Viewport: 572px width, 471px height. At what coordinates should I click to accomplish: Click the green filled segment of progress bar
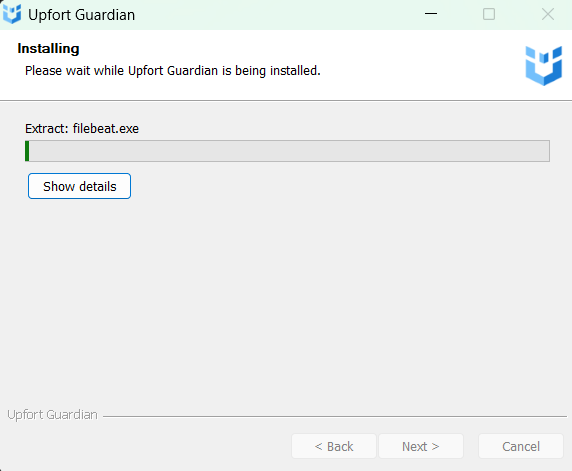coord(27,151)
